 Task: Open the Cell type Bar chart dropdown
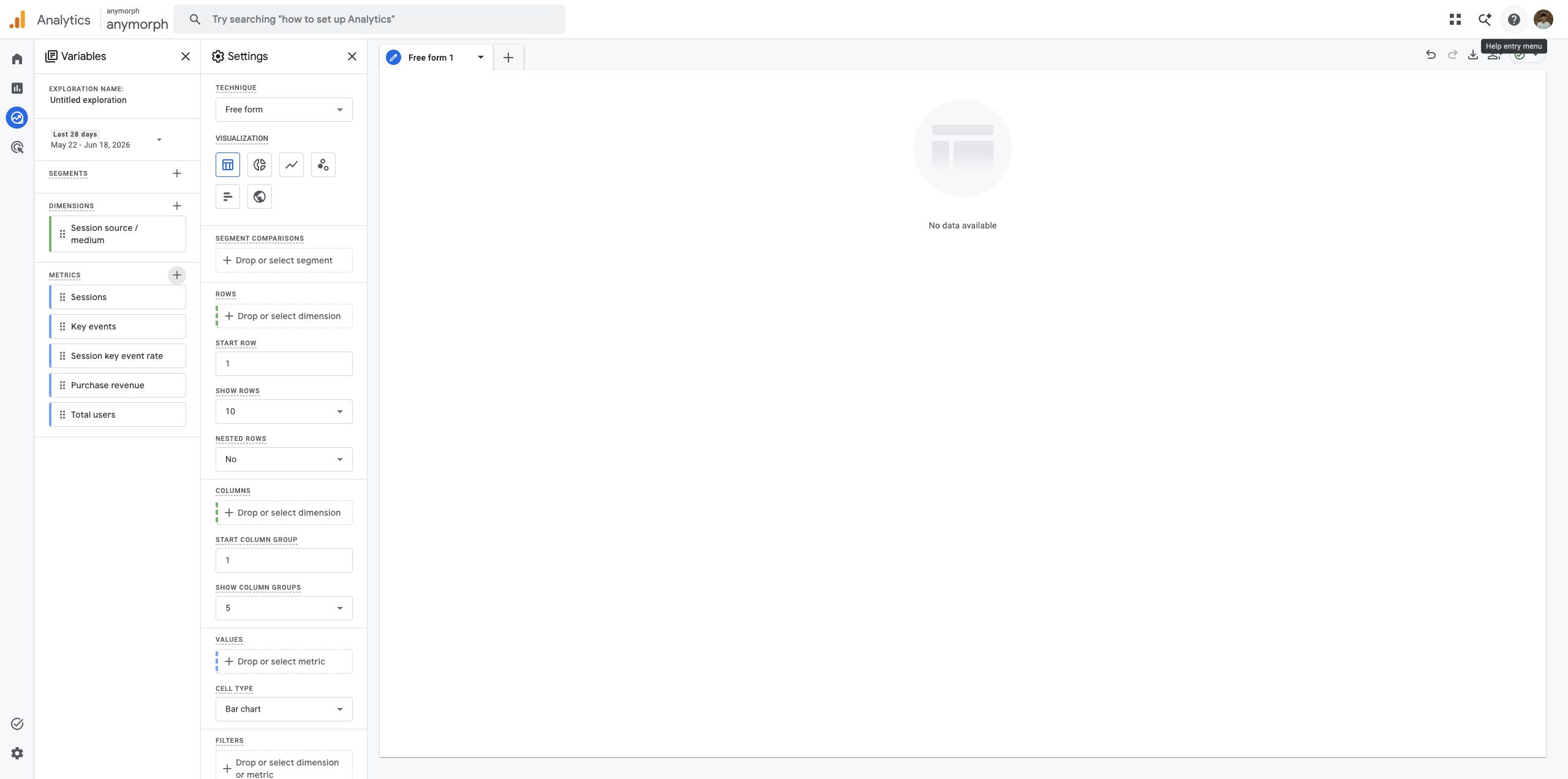pyautogui.click(x=284, y=709)
